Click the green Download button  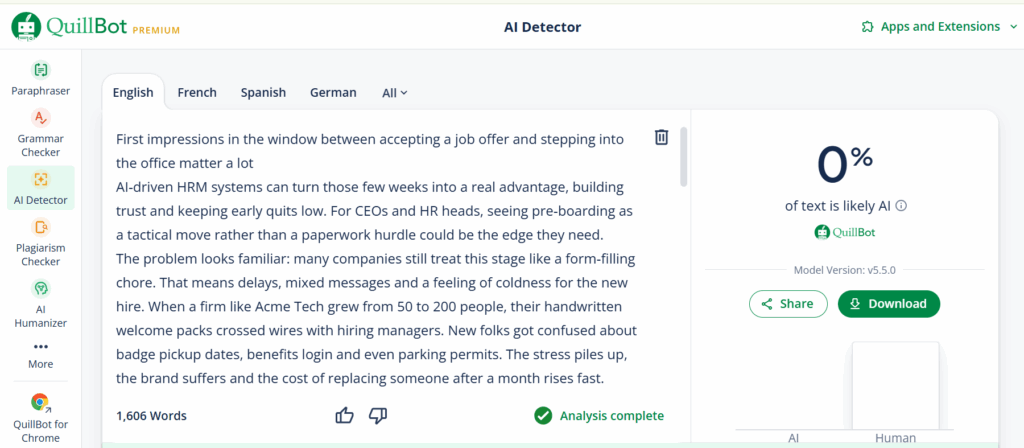click(x=889, y=304)
